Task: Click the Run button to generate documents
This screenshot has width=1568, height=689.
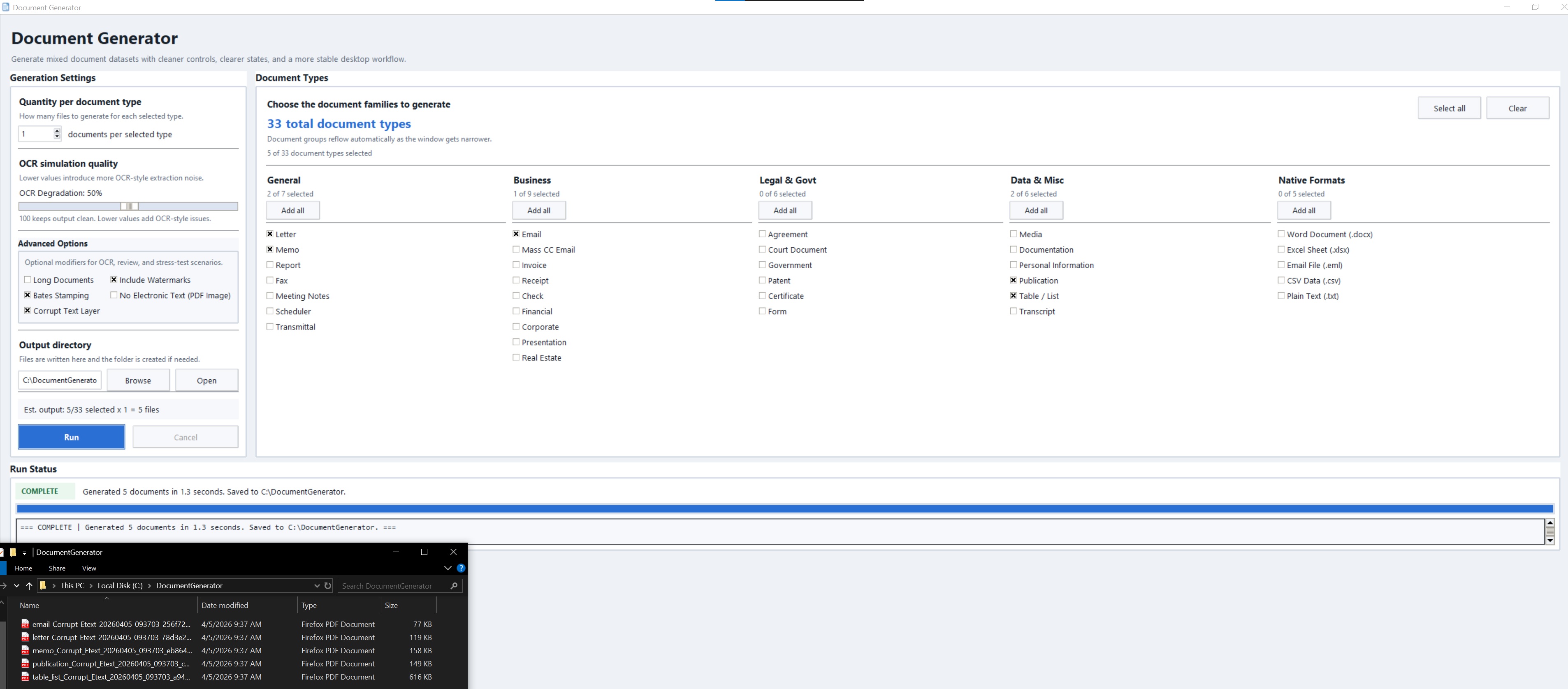Action: (x=71, y=436)
